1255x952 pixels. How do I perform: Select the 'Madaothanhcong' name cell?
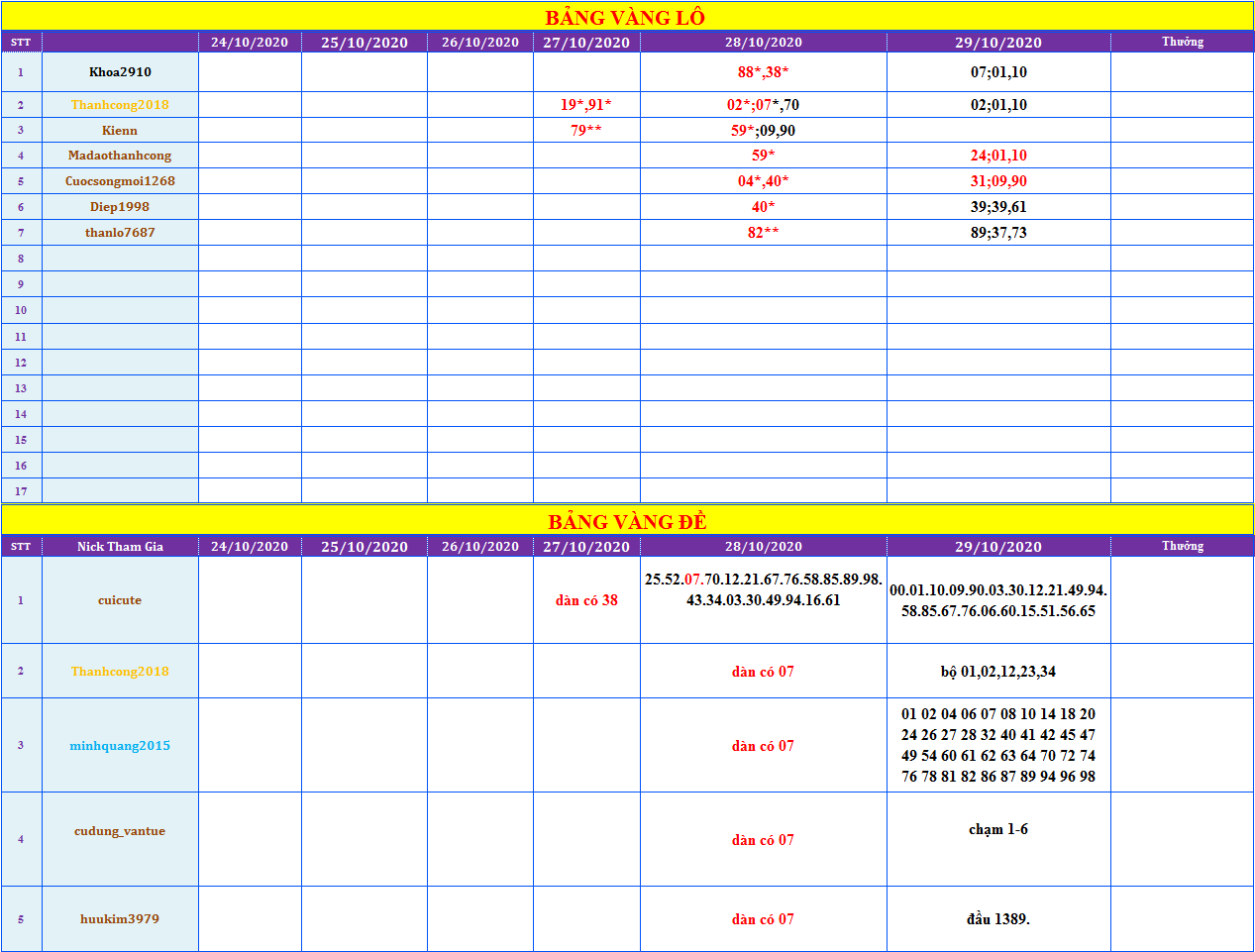point(120,156)
